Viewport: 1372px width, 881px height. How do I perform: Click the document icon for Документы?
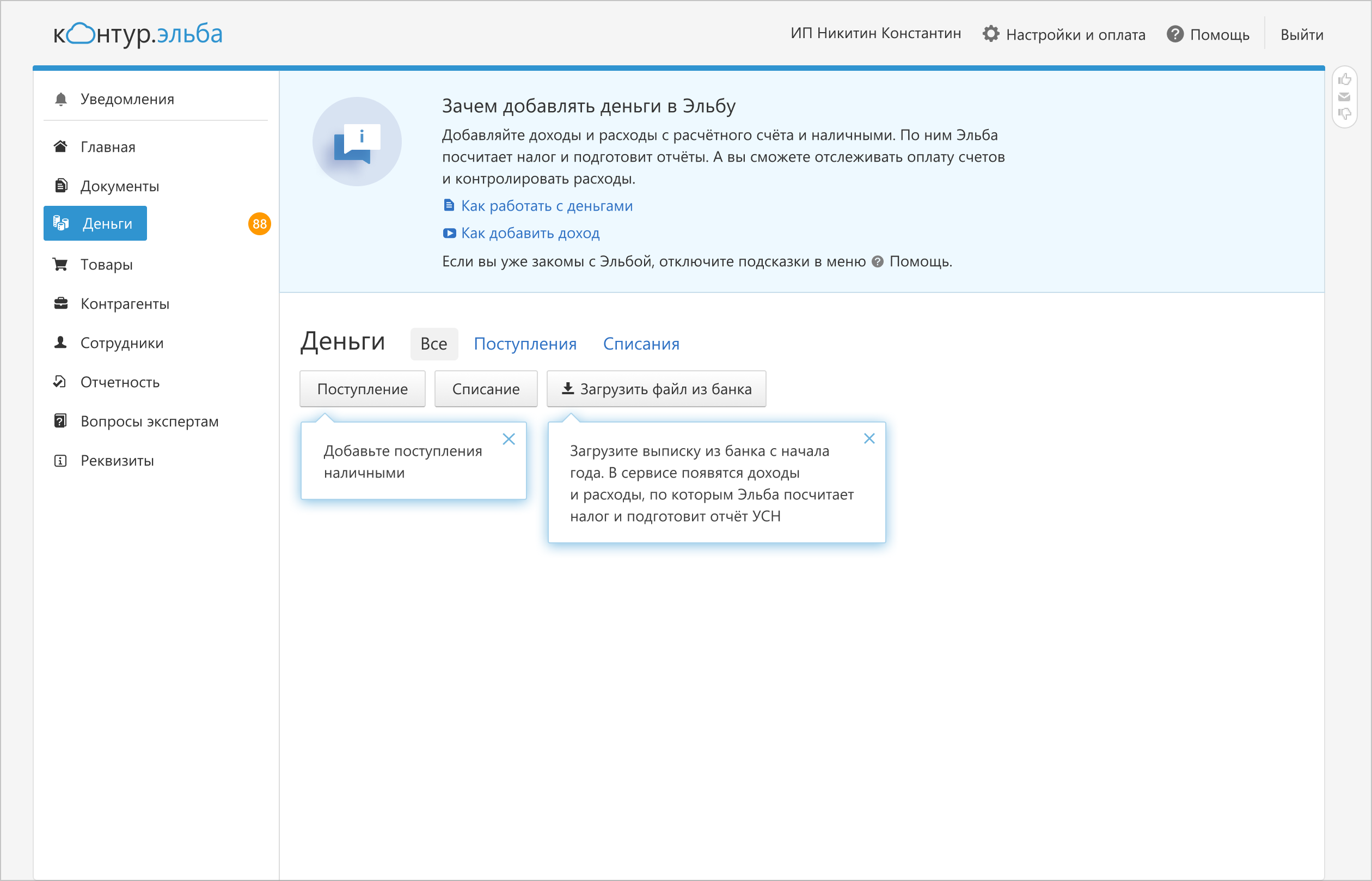click(60, 185)
